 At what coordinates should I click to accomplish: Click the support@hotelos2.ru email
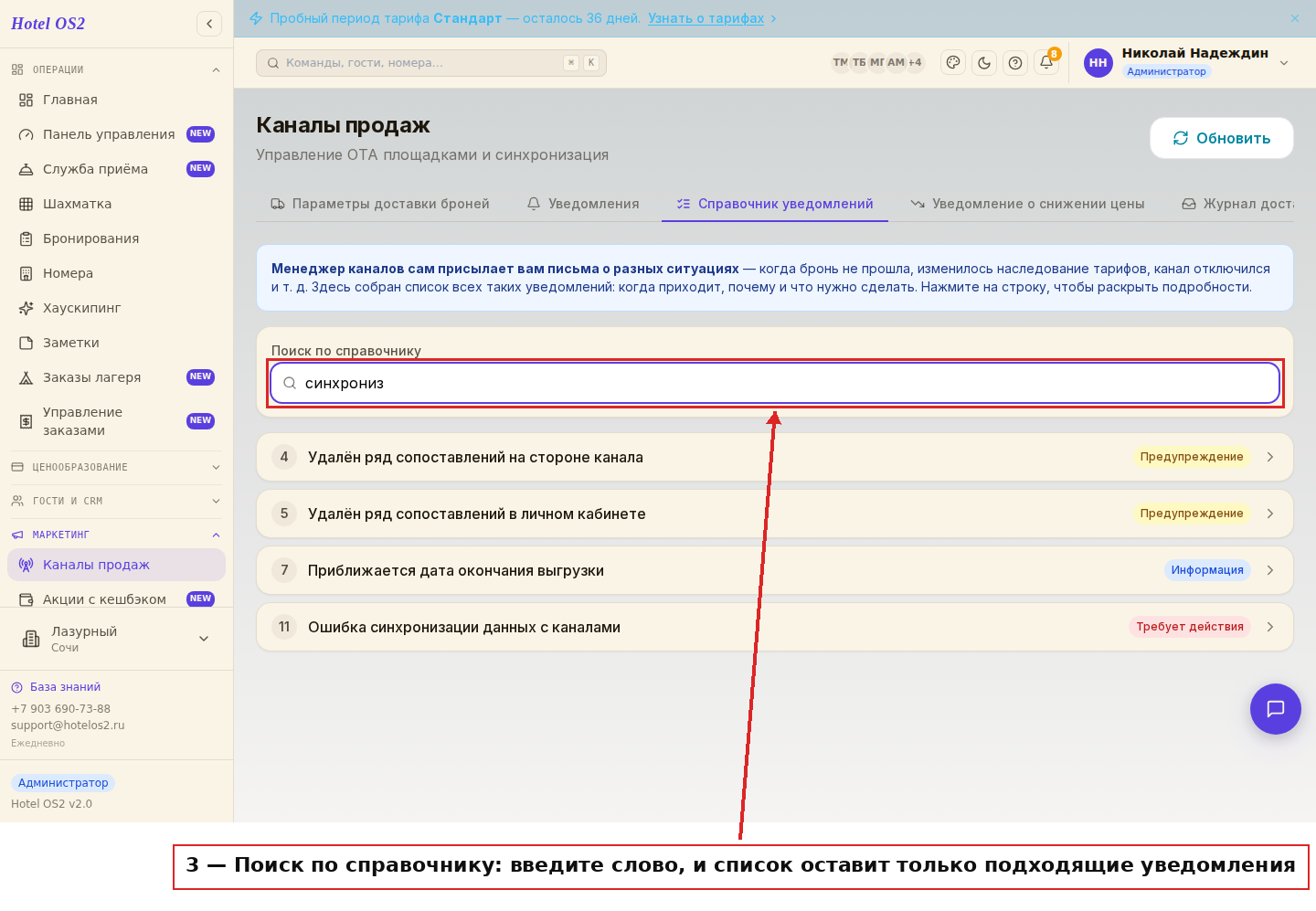[68, 726]
